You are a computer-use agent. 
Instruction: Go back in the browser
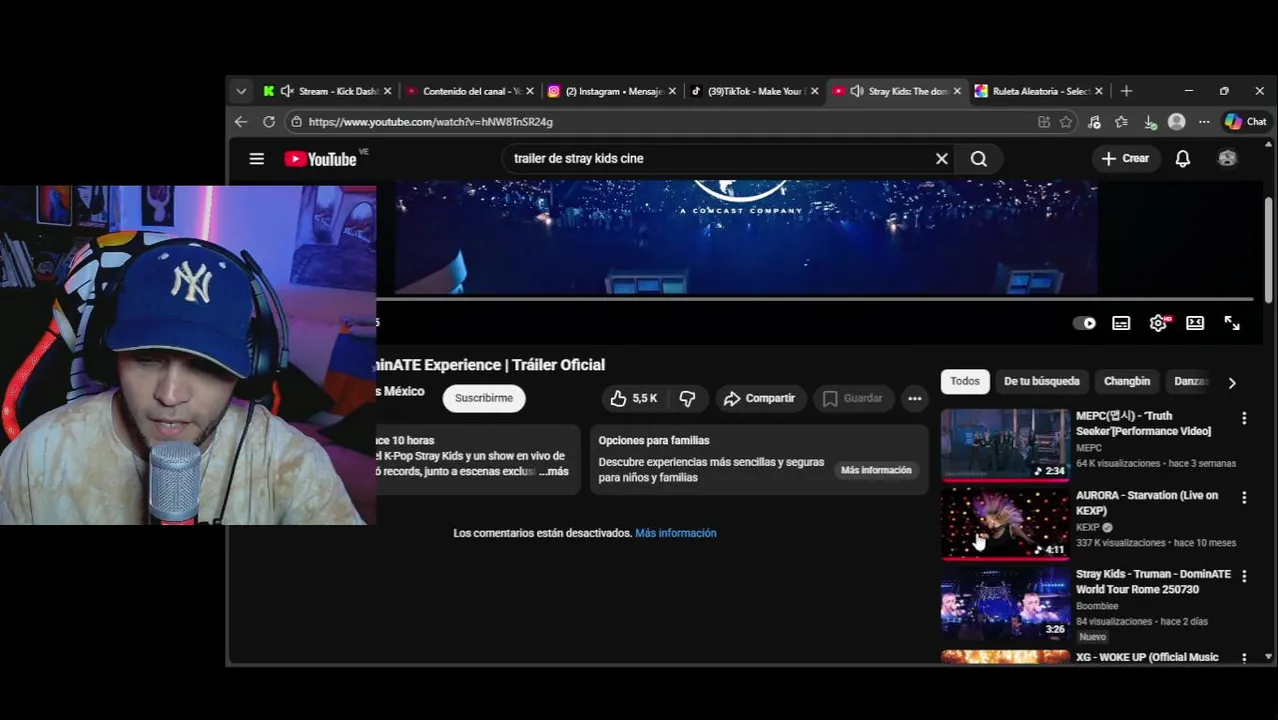point(241,122)
